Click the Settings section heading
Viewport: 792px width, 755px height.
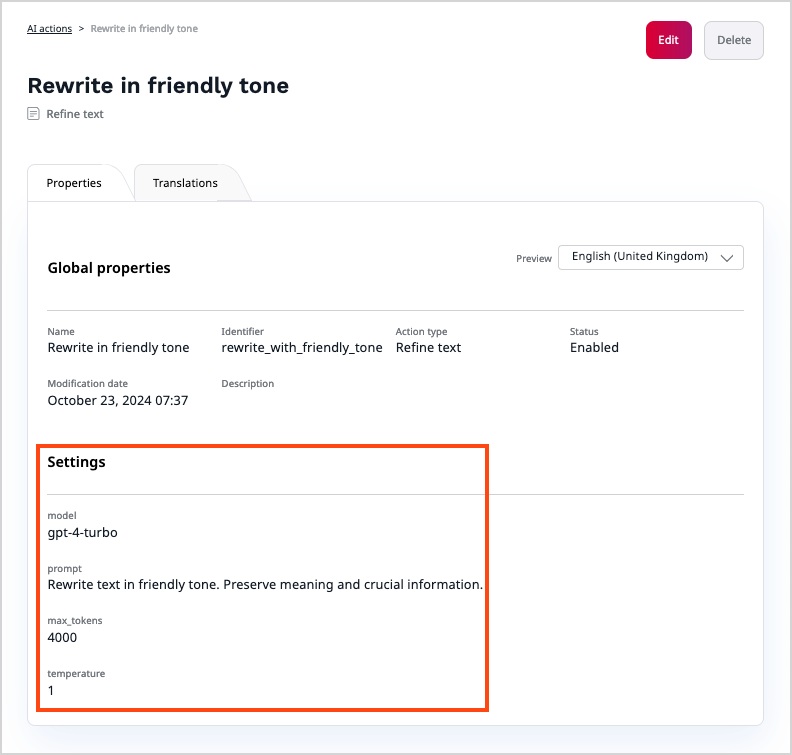click(77, 462)
